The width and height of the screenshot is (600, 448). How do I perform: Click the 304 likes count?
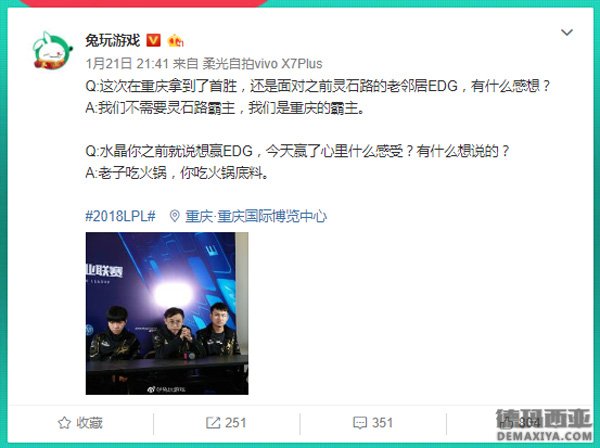point(530,423)
